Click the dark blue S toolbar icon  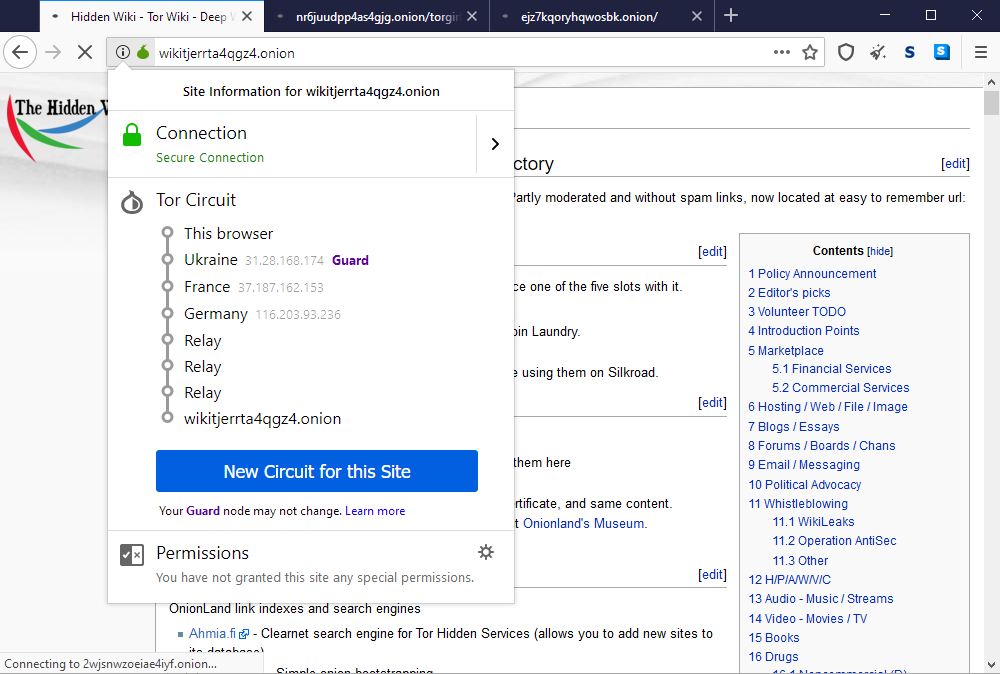click(909, 52)
